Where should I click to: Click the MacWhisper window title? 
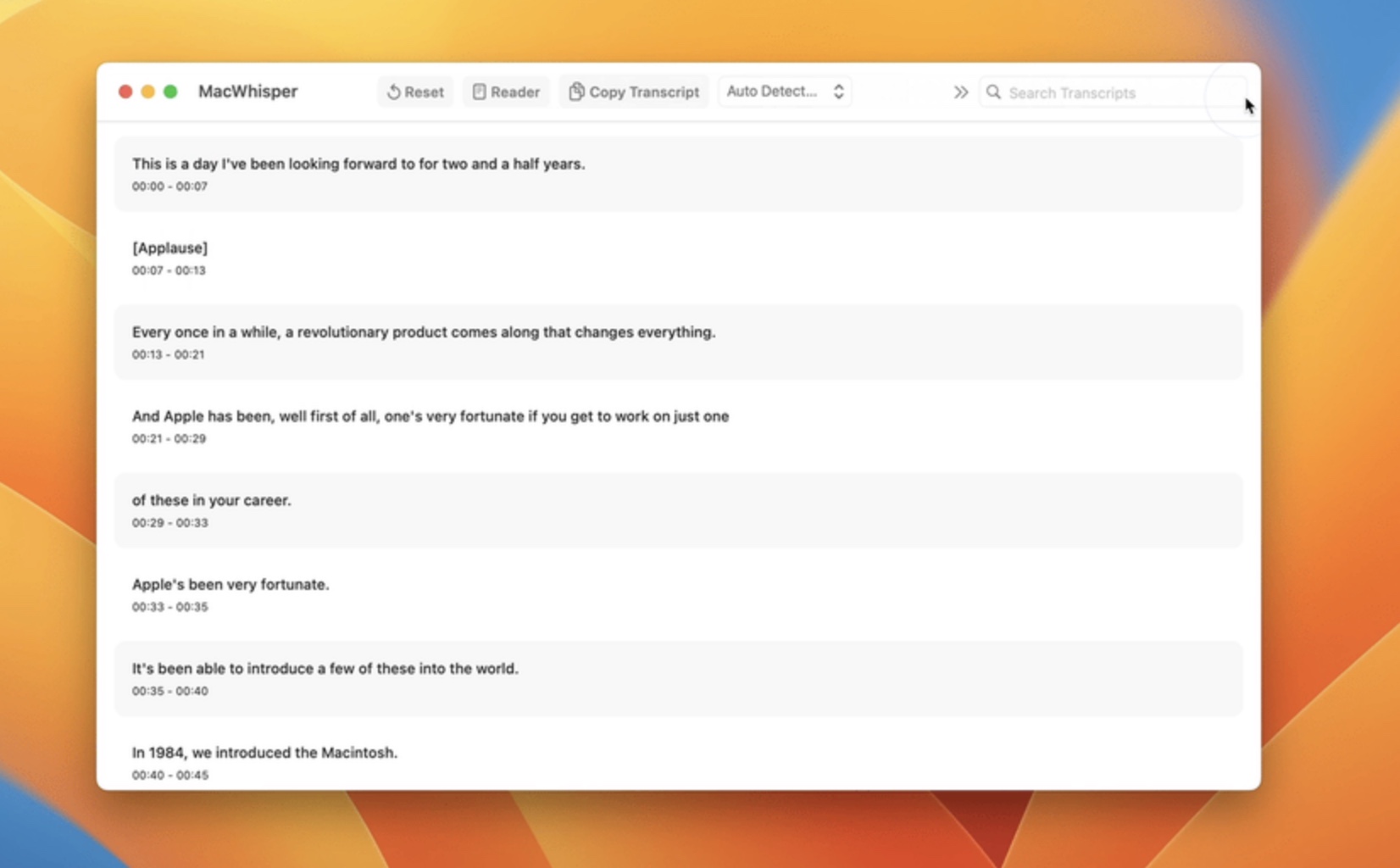coord(247,92)
